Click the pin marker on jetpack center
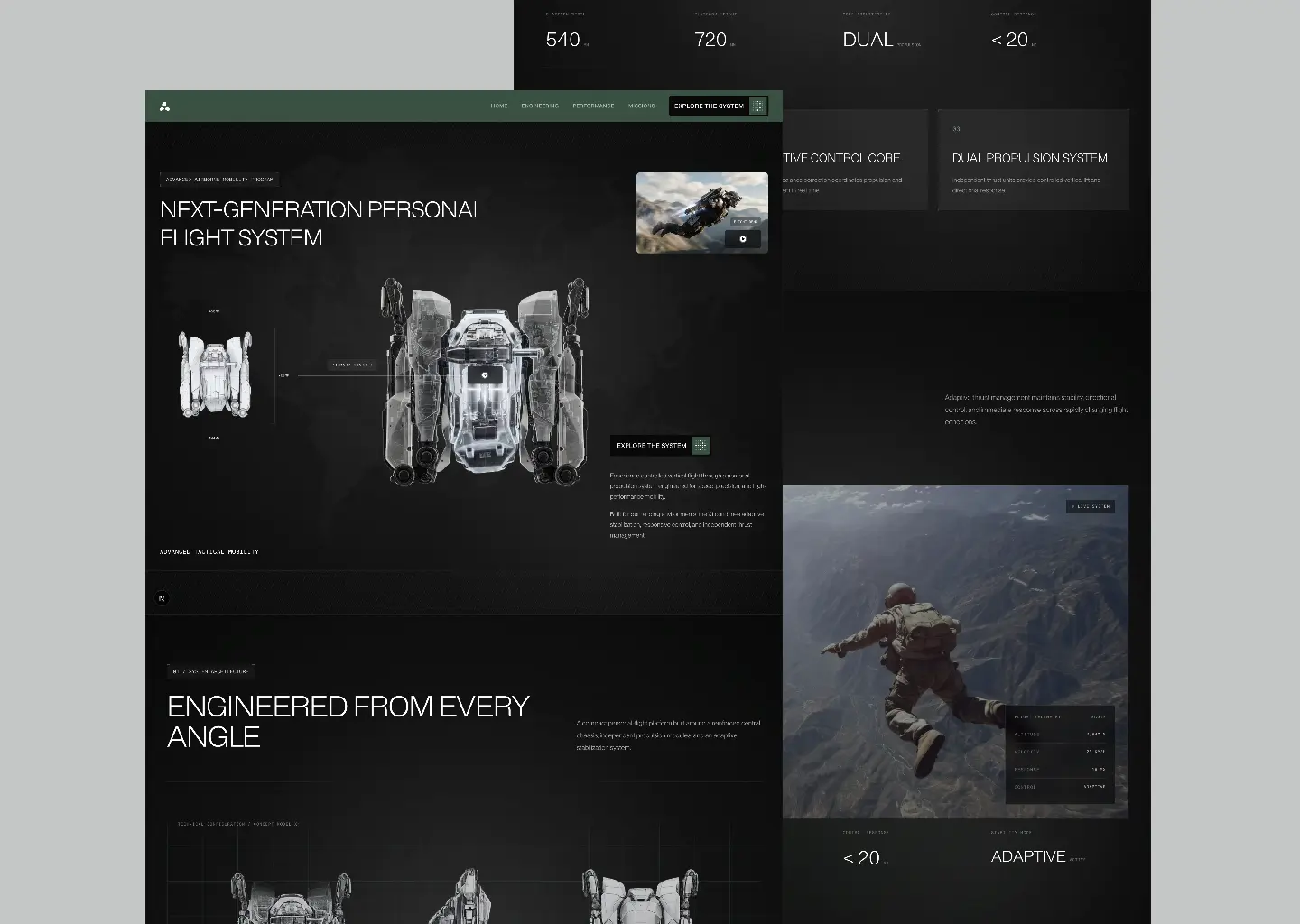The image size is (1300, 924). point(485,374)
